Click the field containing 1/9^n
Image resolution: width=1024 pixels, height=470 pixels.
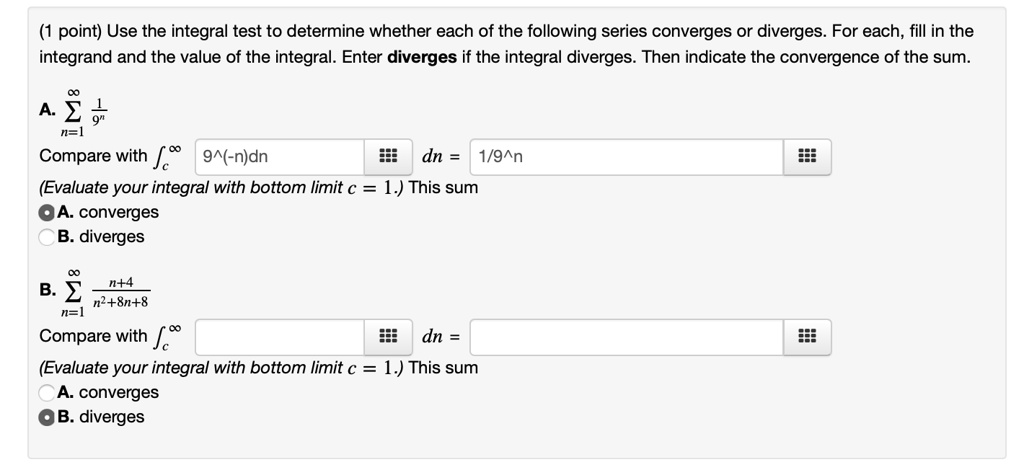[626, 157]
